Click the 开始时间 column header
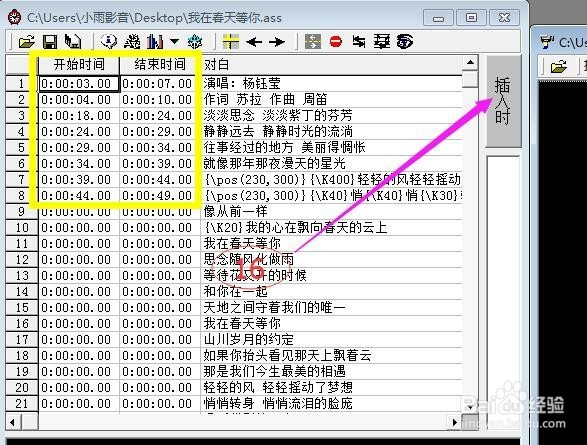The image size is (587, 445). click(x=79, y=64)
